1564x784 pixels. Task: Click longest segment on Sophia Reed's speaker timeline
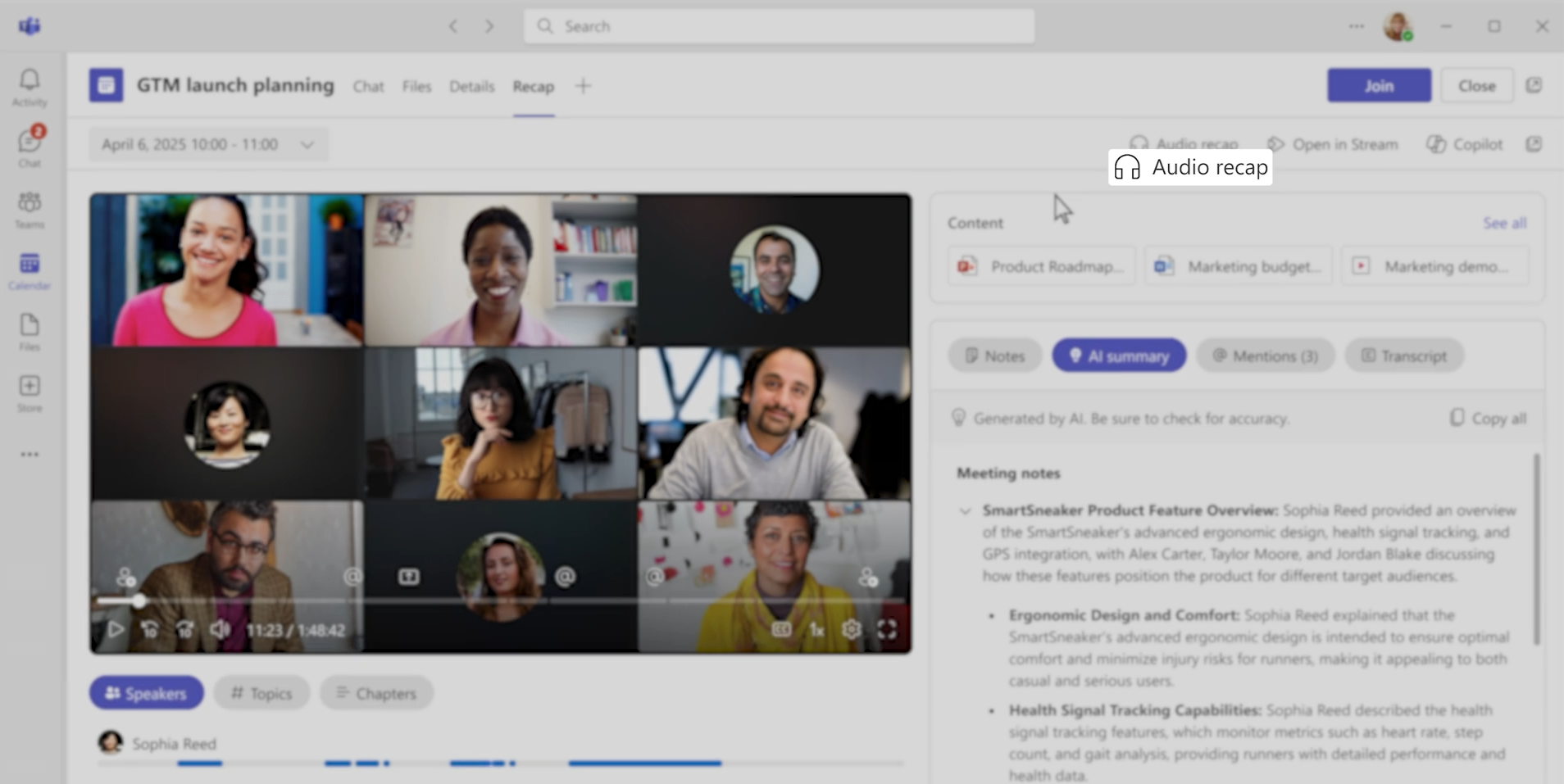[645, 763]
